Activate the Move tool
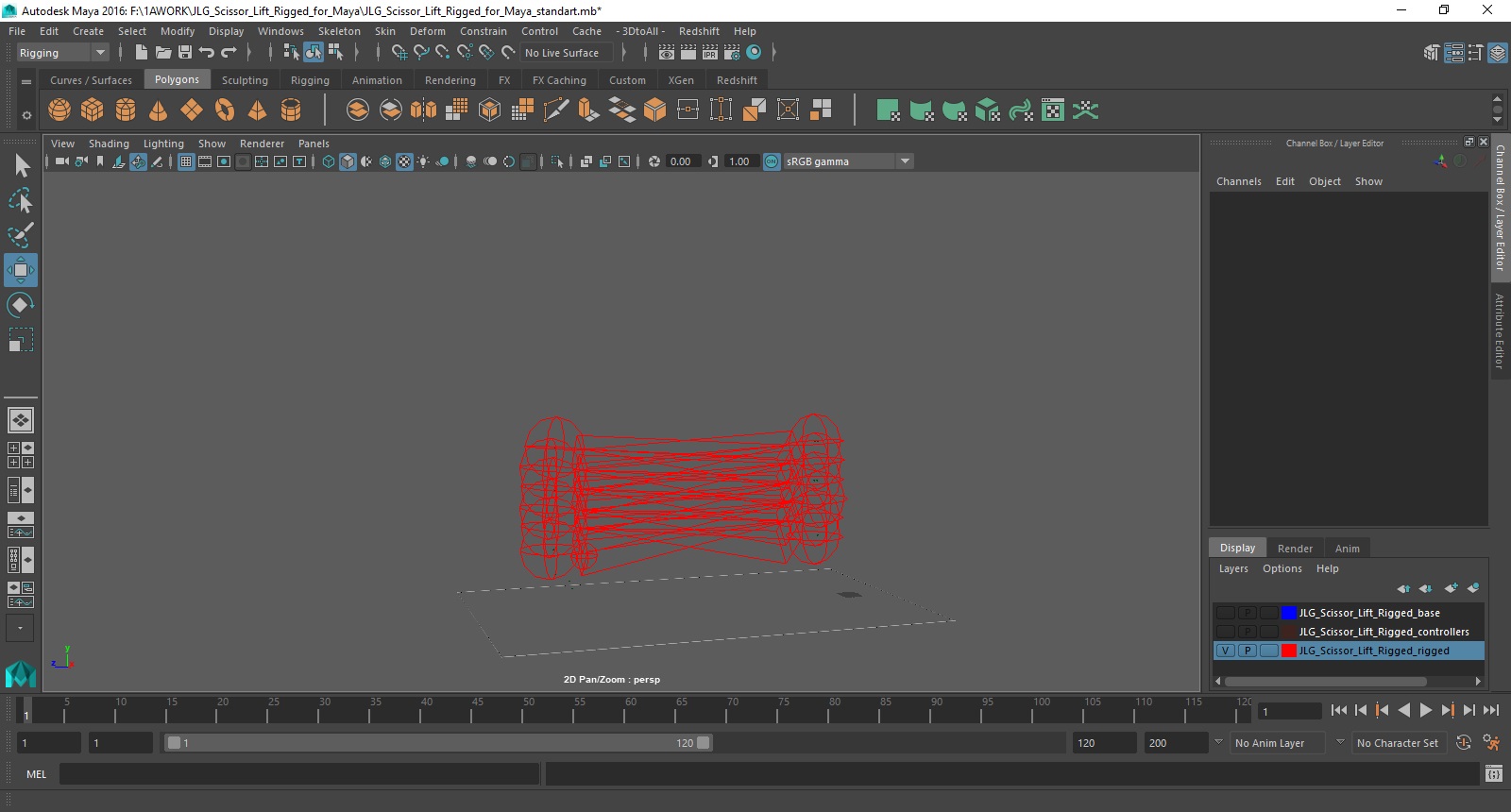Image resolution: width=1511 pixels, height=812 pixels. point(21,270)
